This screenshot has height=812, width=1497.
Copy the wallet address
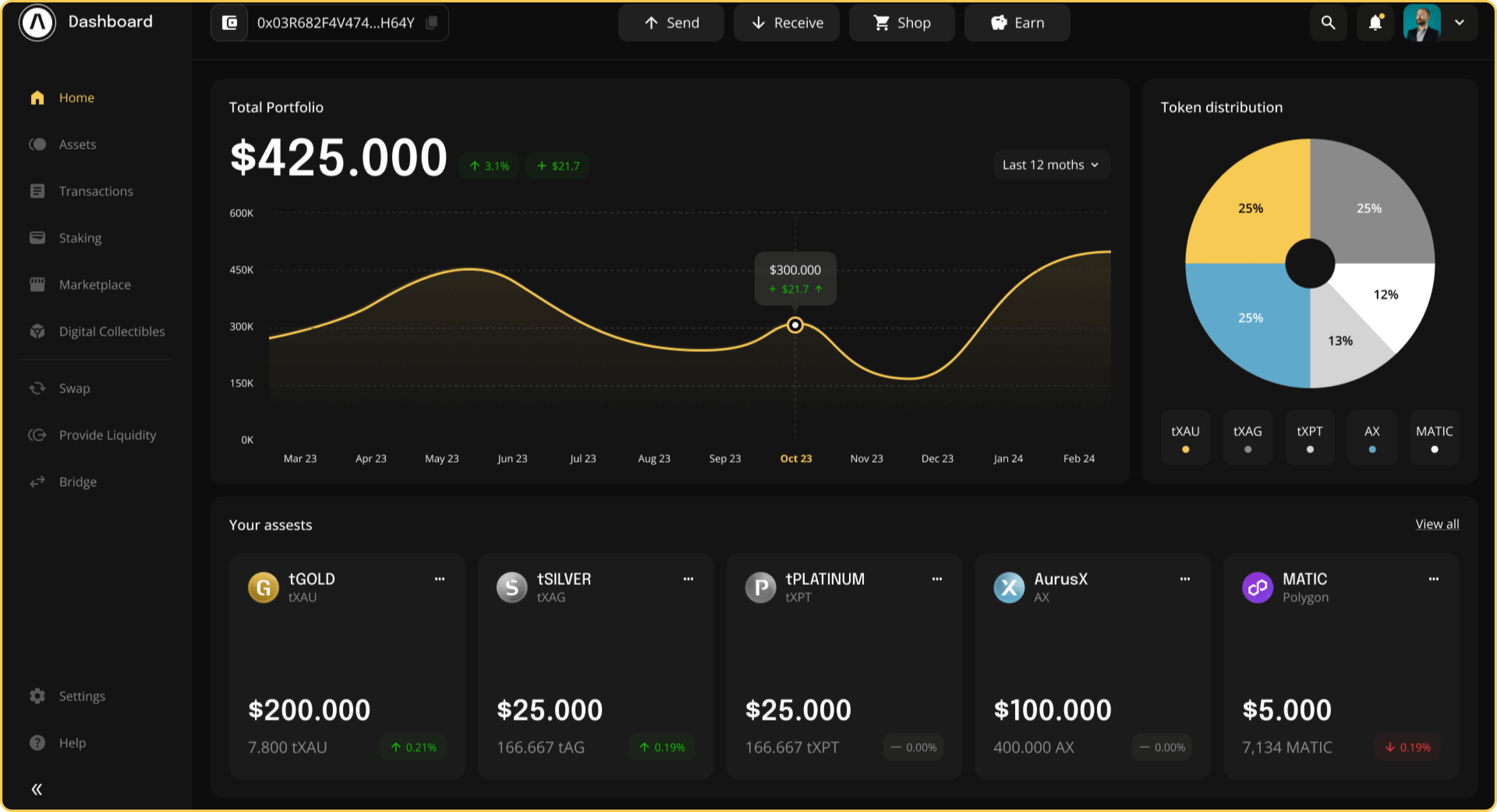pos(431,23)
